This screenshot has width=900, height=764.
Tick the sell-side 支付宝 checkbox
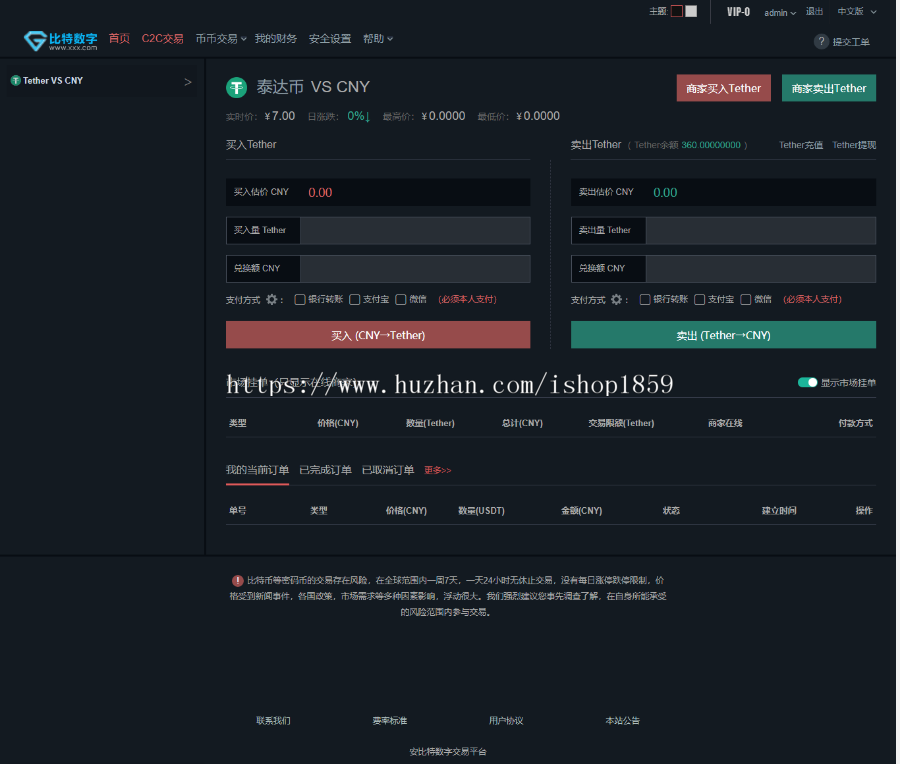[x=699, y=299]
